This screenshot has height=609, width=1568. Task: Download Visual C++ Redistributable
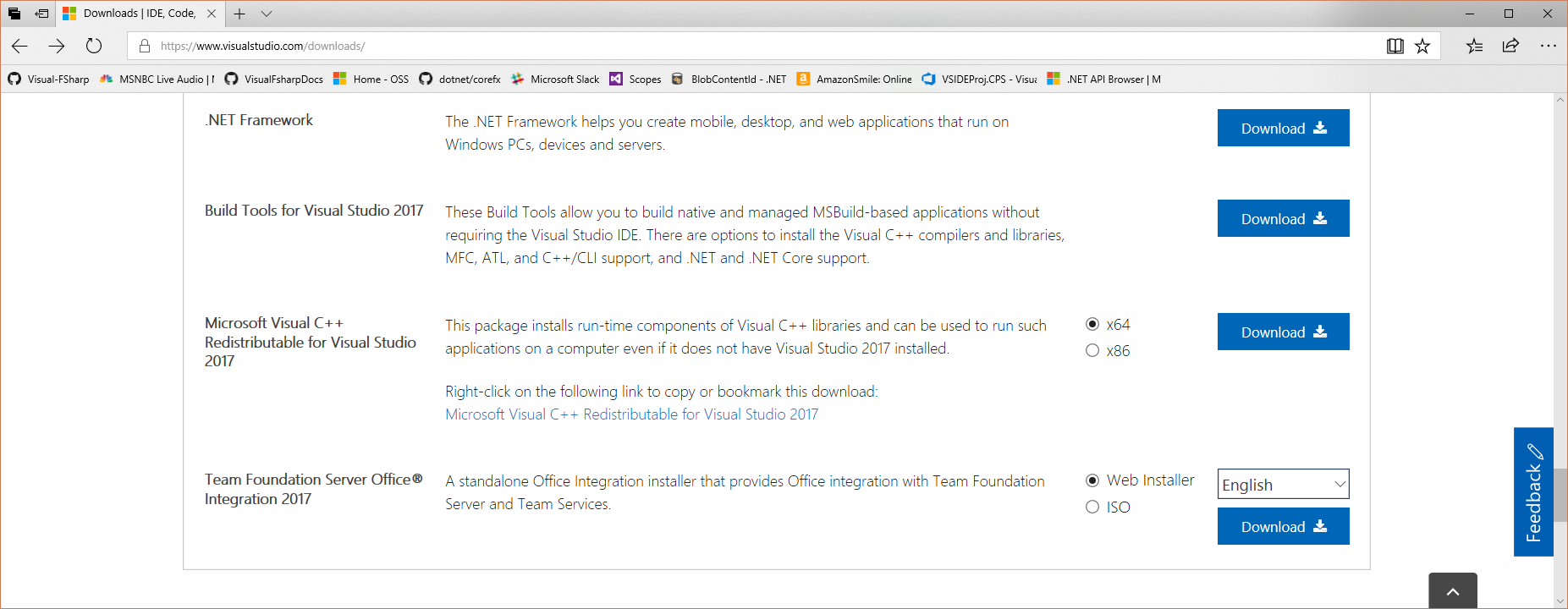pyautogui.click(x=1283, y=332)
